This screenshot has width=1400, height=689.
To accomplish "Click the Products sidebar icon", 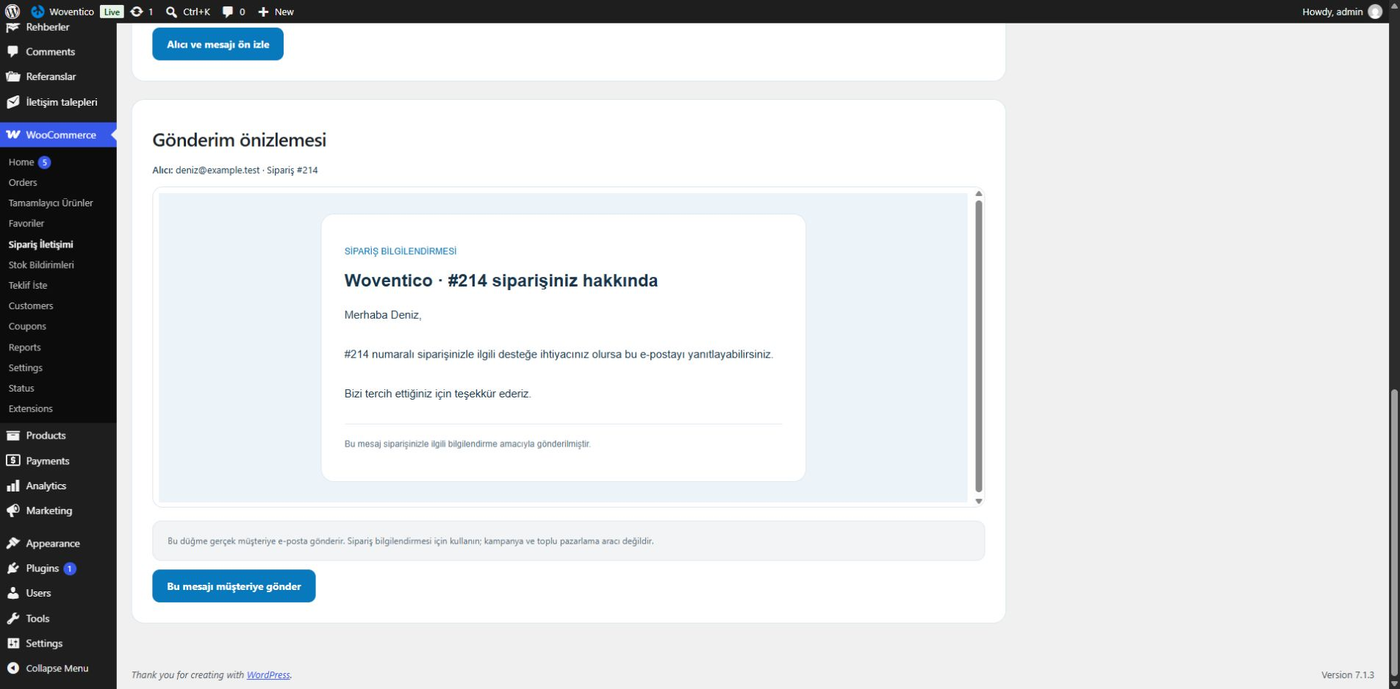I will 13,436.
